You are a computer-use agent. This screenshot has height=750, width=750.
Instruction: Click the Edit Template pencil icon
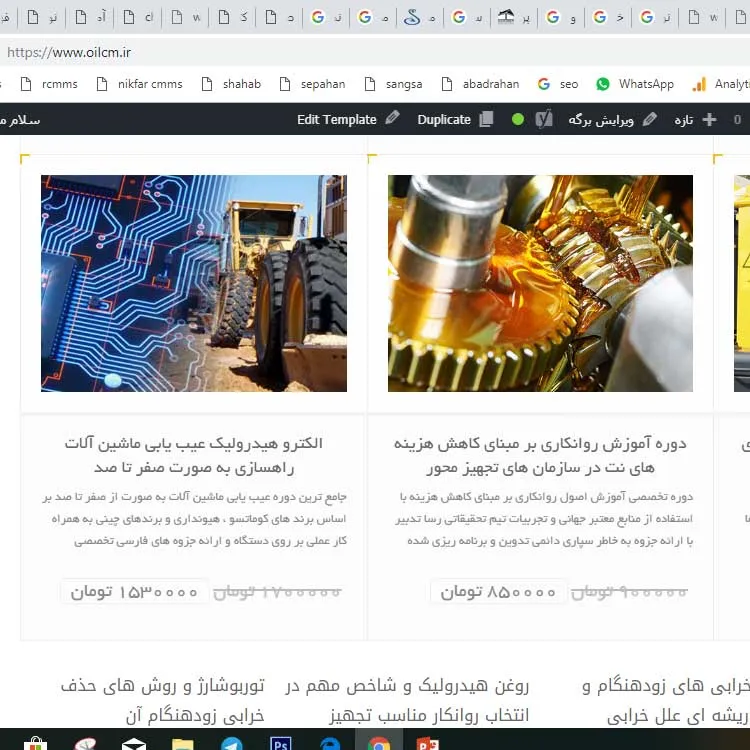(x=392, y=119)
